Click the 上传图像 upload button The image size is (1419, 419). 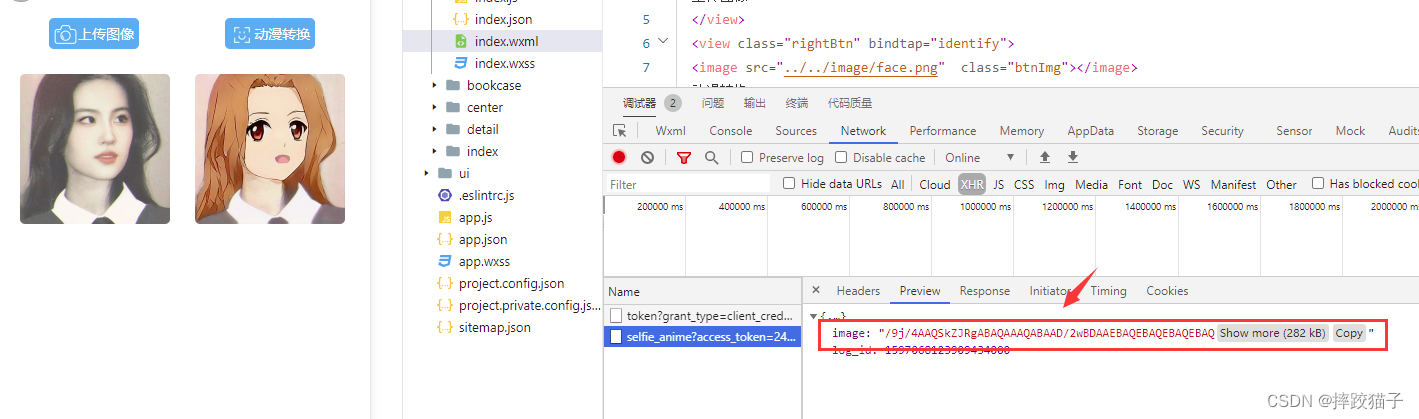pyautogui.click(x=93, y=34)
